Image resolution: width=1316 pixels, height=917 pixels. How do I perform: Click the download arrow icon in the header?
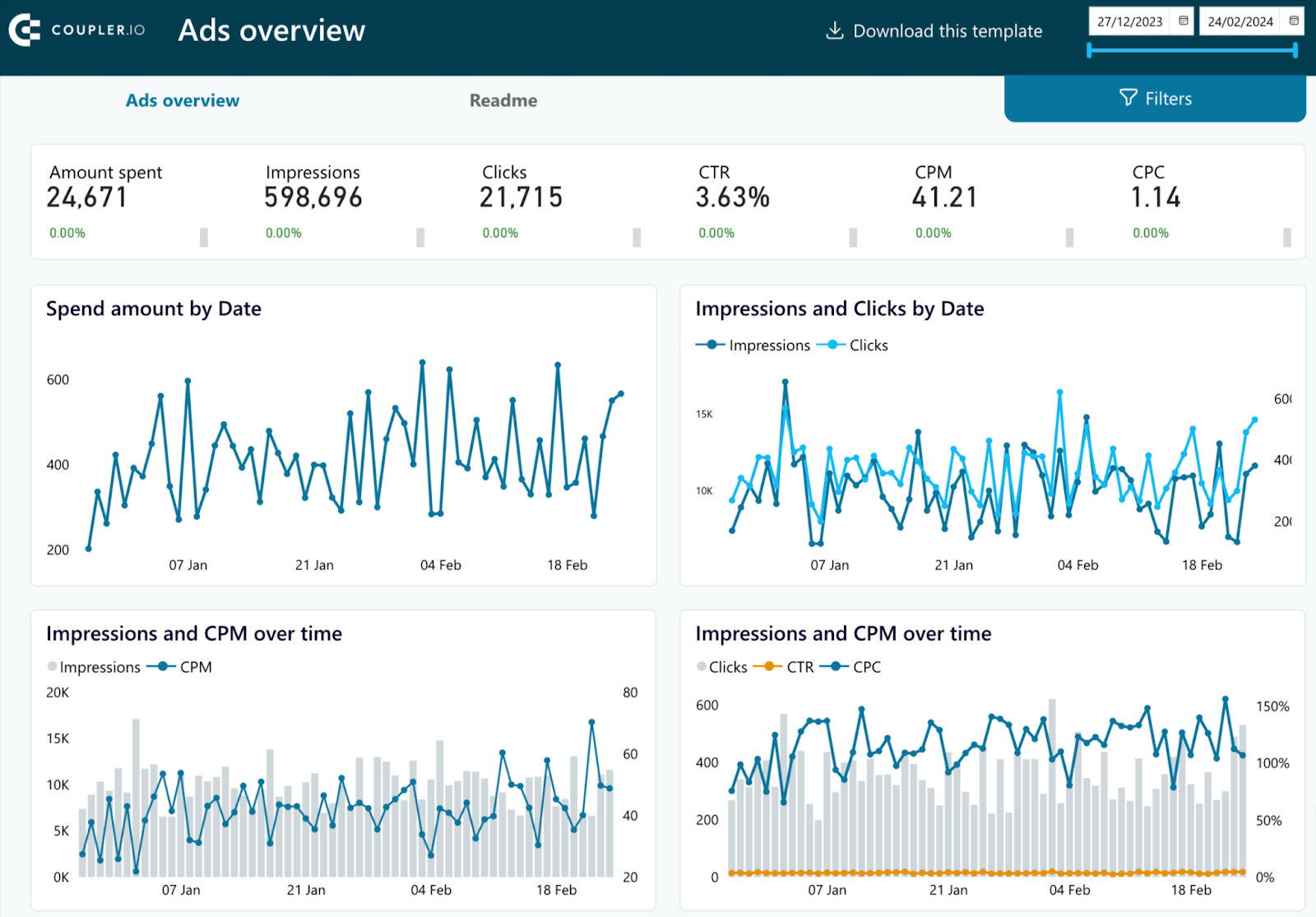pyautogui.click(x=834, y=30)
